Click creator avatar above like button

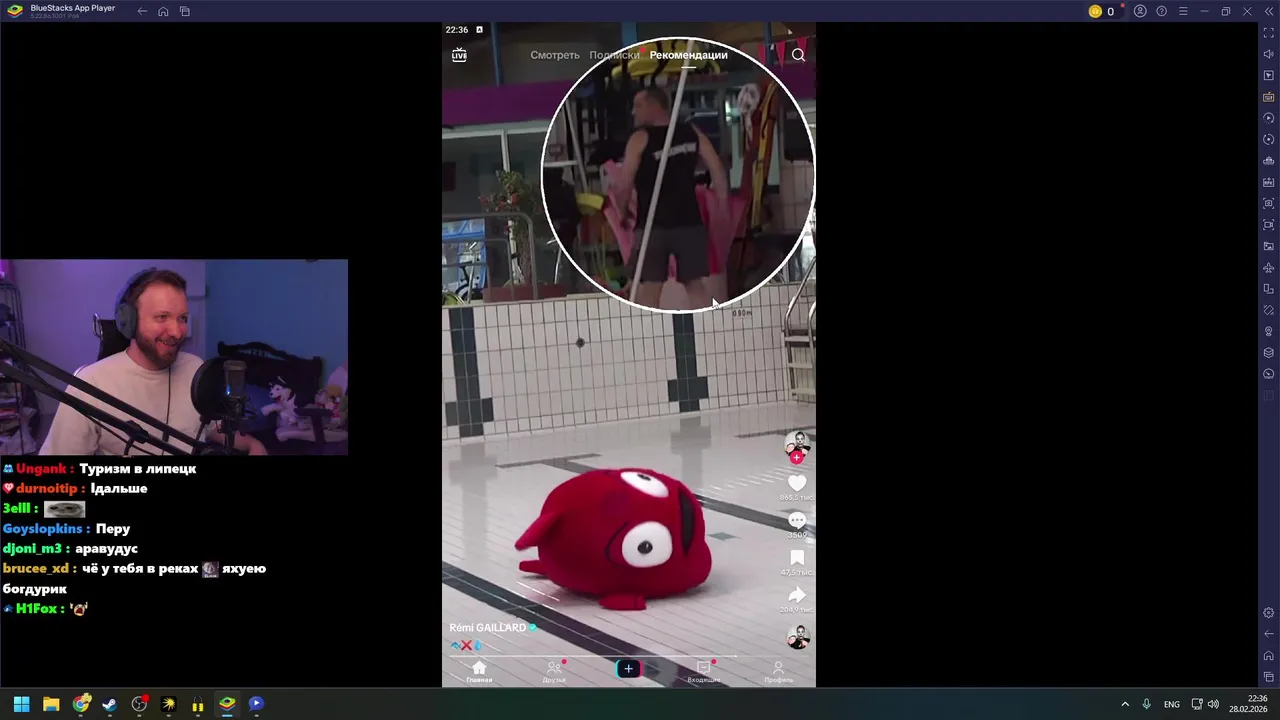[x=797, y=443]
